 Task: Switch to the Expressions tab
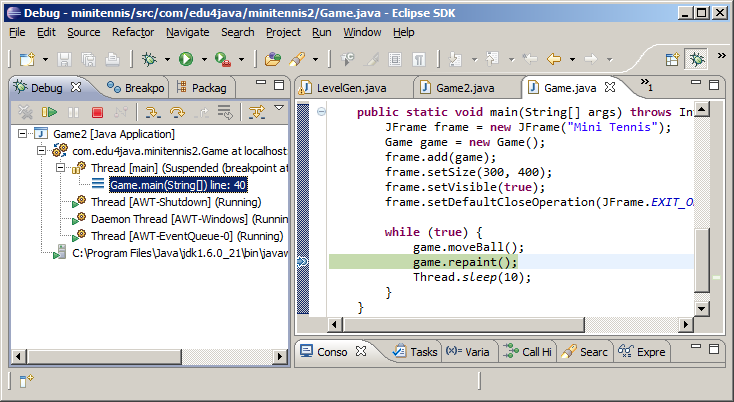pos(642,352)
